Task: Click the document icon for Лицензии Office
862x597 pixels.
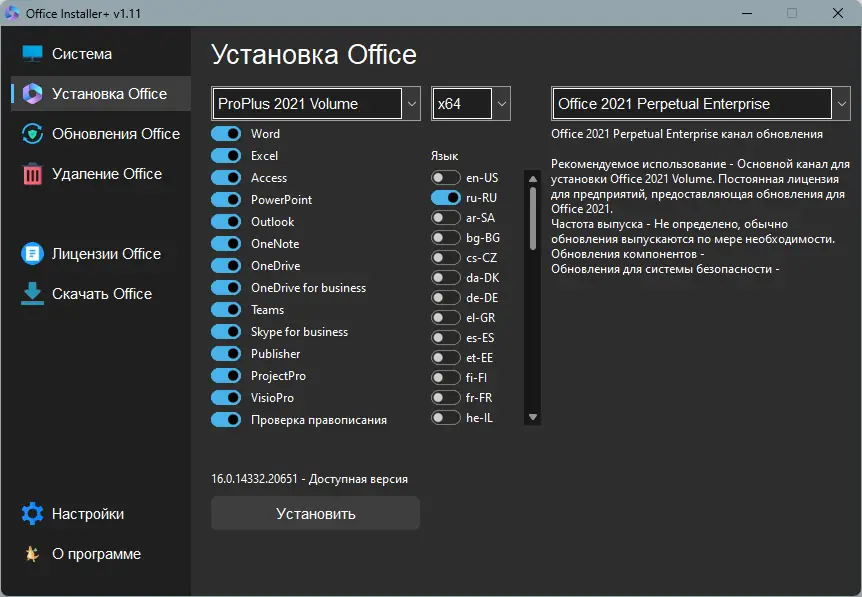Action: tap(33, 254)
